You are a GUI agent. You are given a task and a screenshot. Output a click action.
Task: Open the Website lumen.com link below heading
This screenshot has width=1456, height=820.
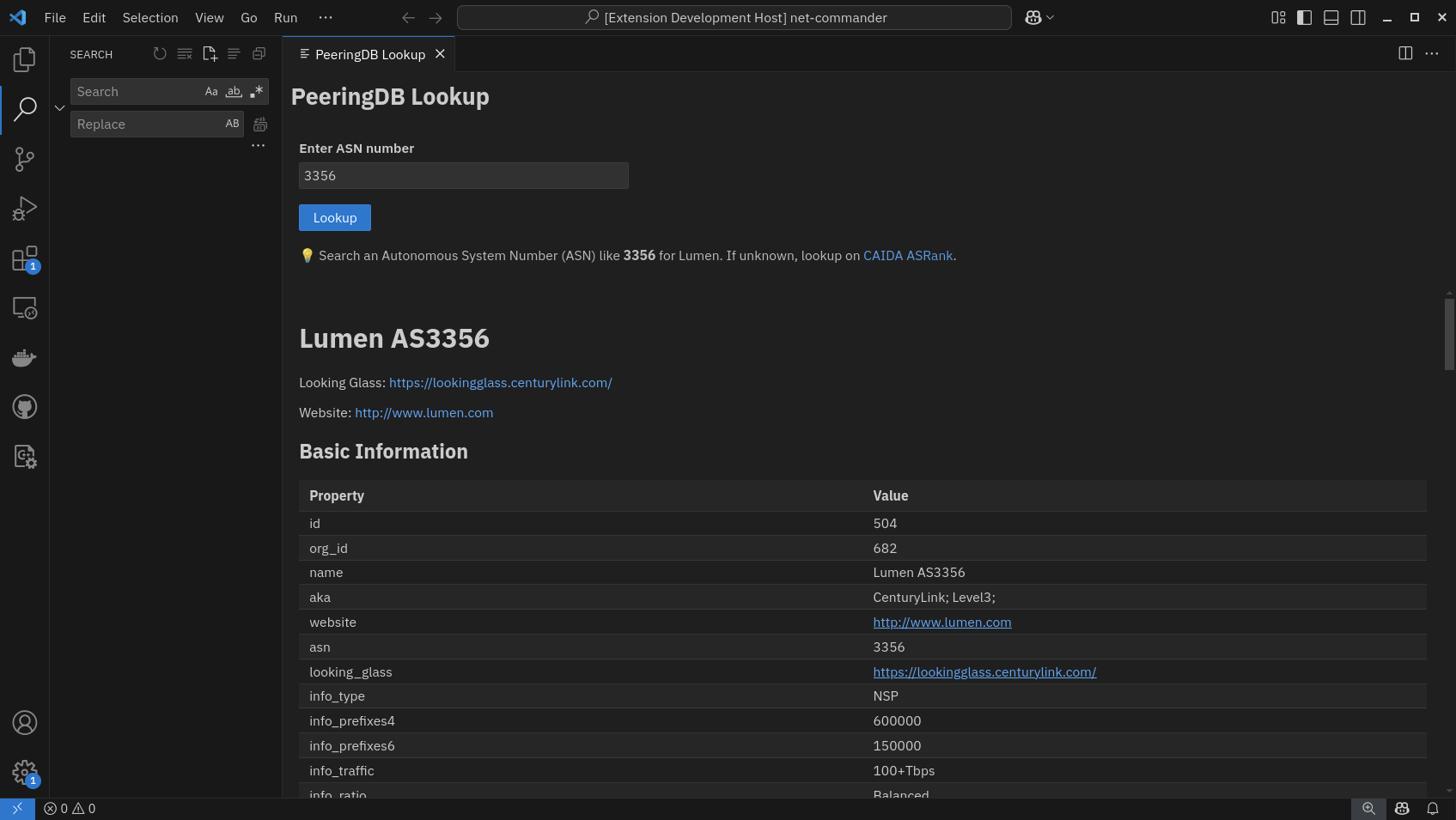coord(424,413)
